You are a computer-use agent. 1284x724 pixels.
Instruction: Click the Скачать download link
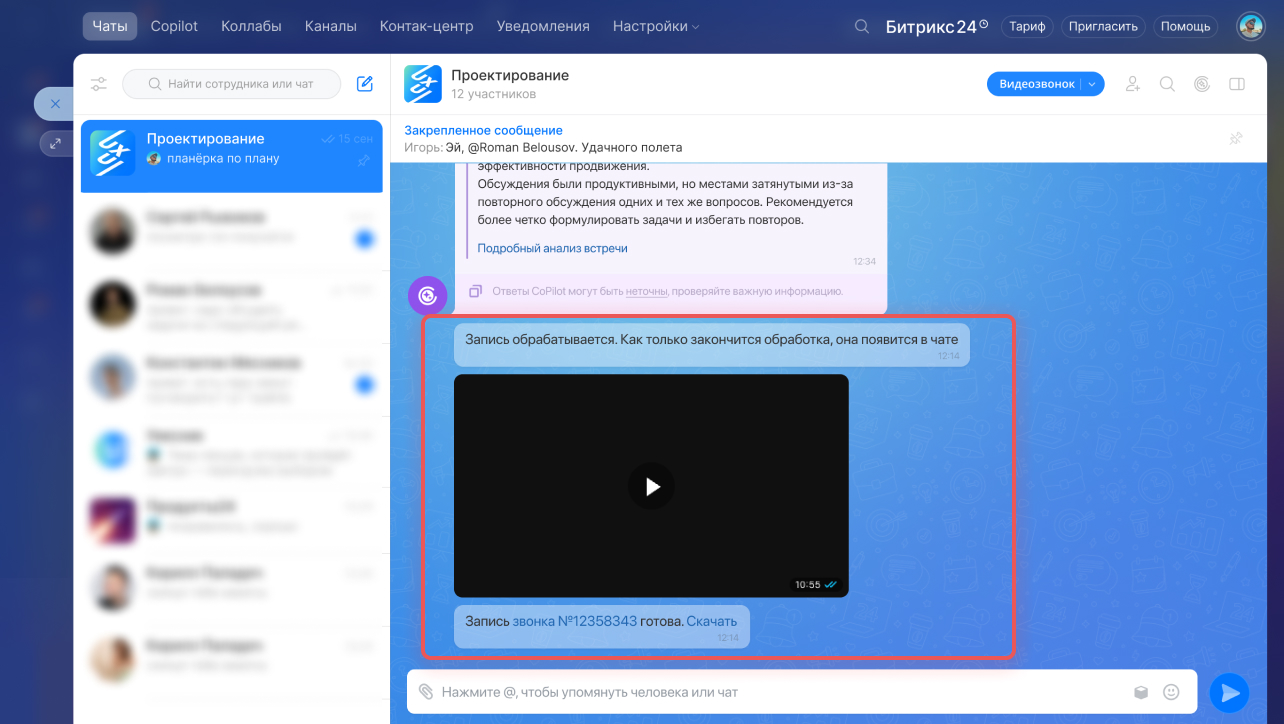click(711, 621)
